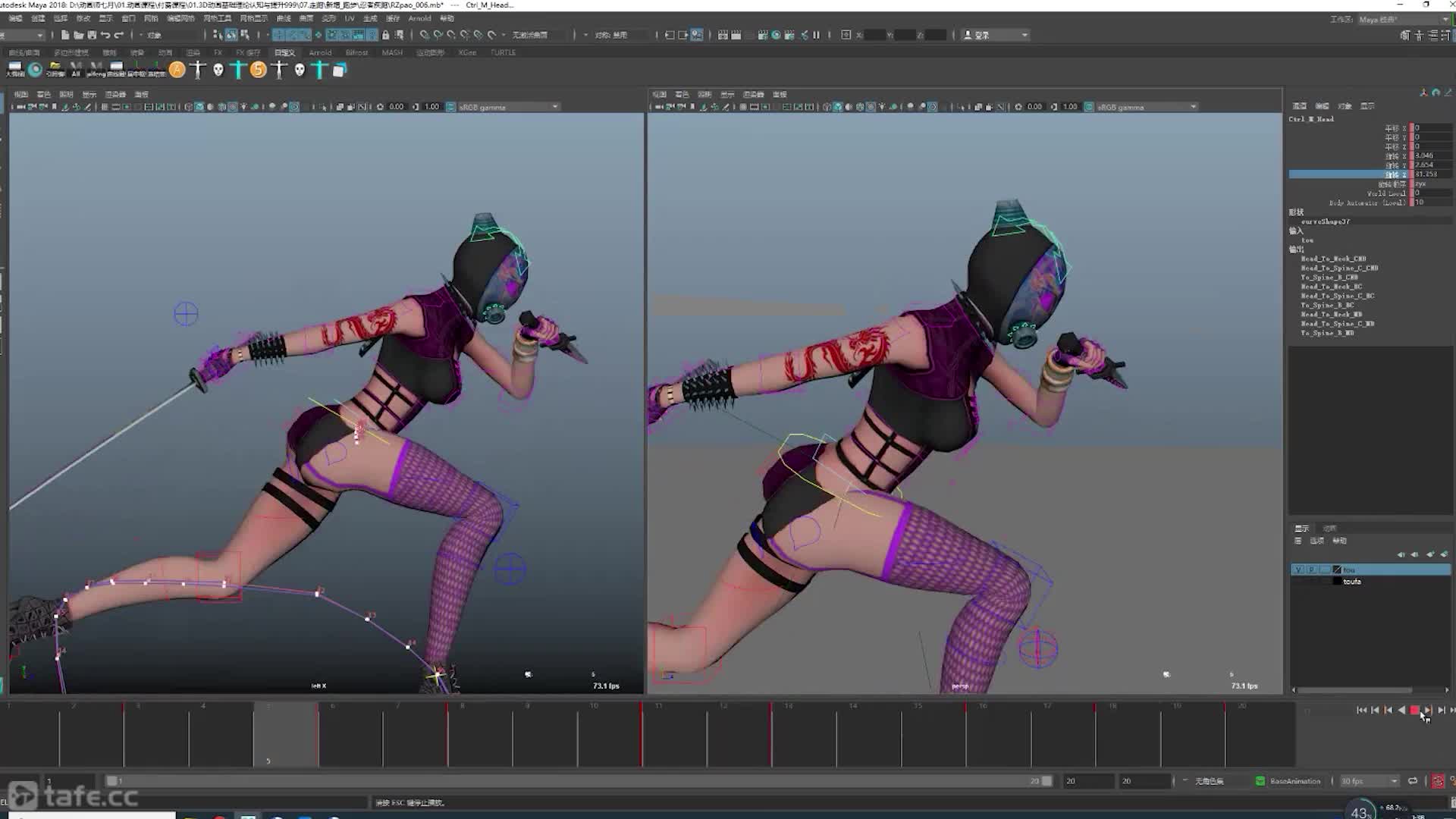Open right viewport sRGB gamma dropdown

click(1147, 107)
